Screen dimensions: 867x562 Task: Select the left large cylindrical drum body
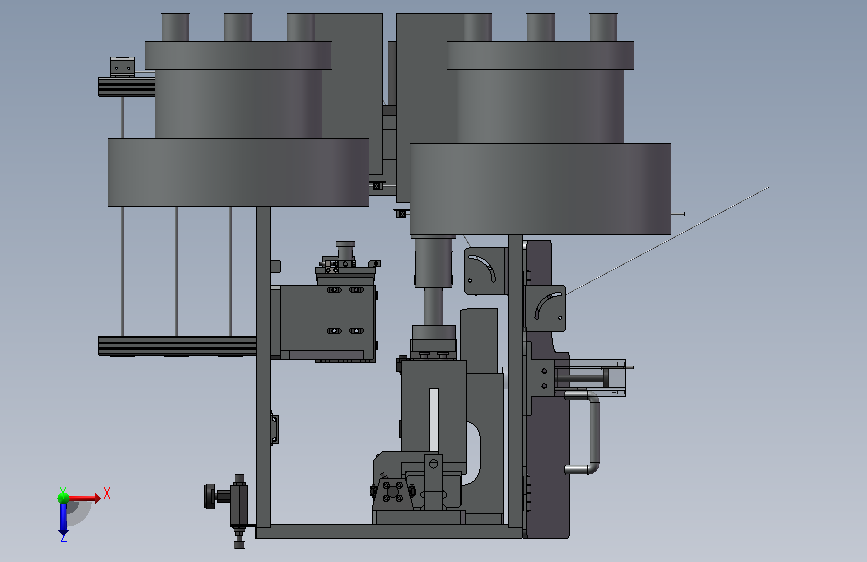[x=238, y=173]
